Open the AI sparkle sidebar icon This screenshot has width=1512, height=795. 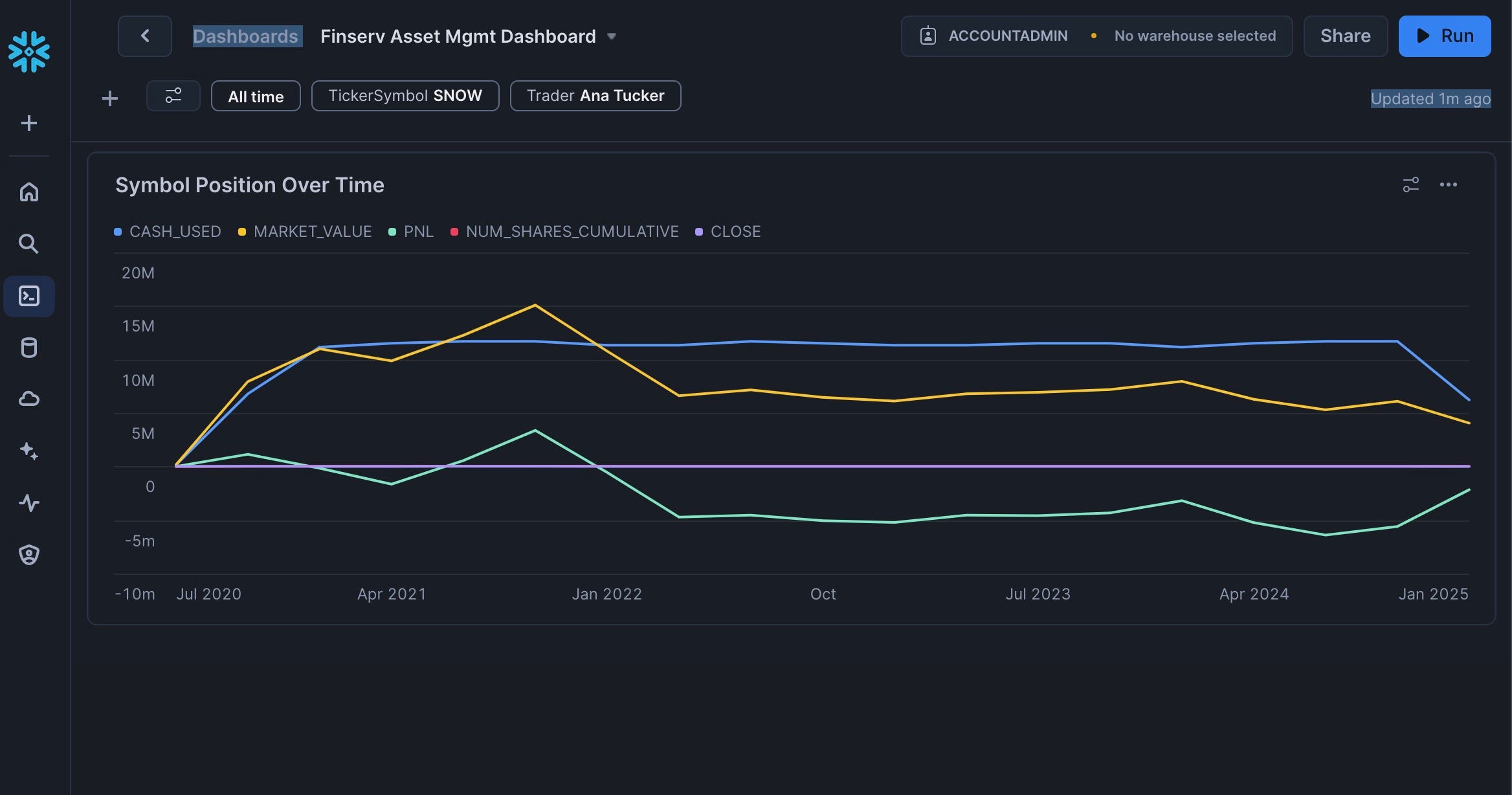pyautogui.click(x=28, y=451)
